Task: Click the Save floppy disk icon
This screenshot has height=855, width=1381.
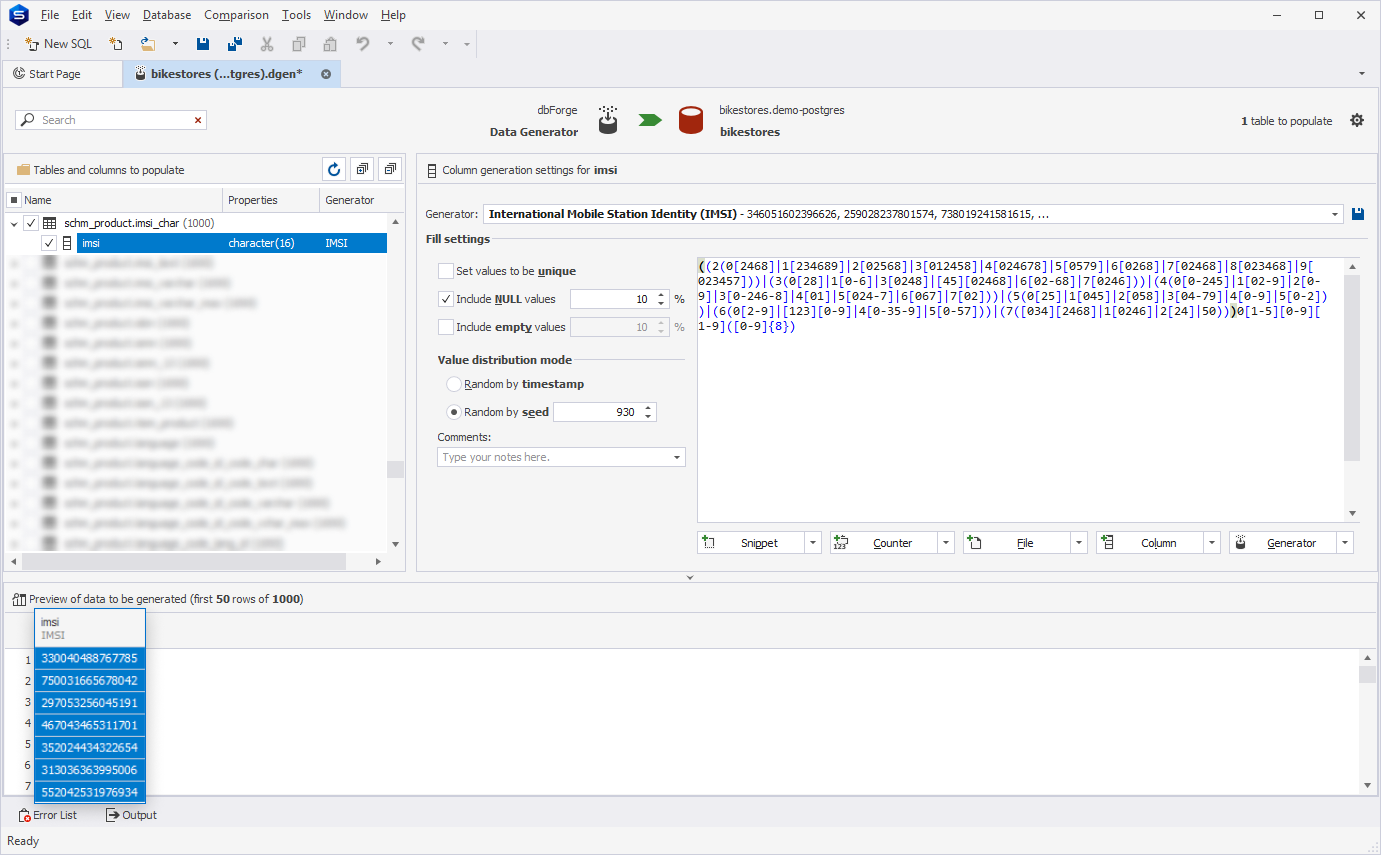Action: (203, 44)
